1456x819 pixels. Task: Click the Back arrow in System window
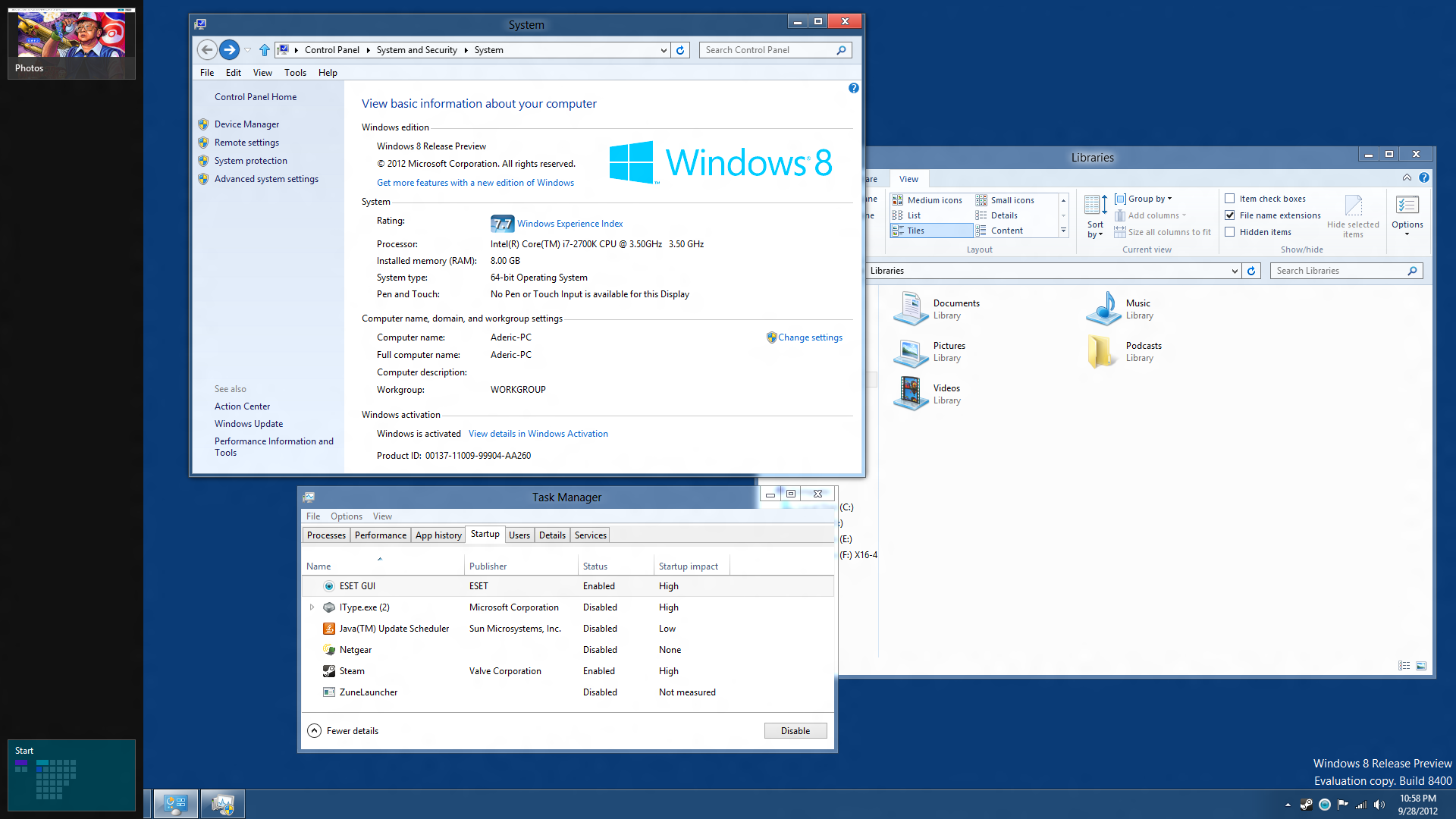(x=207, y=50)
